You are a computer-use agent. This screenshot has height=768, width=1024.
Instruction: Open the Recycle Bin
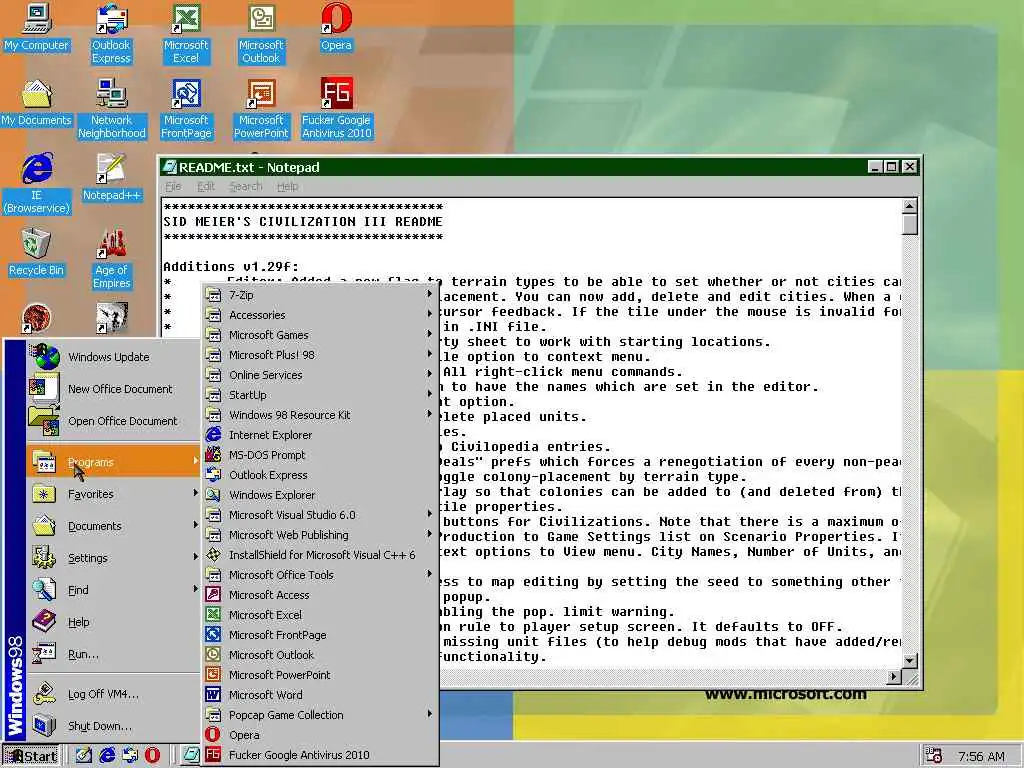(x=37, y=253)
